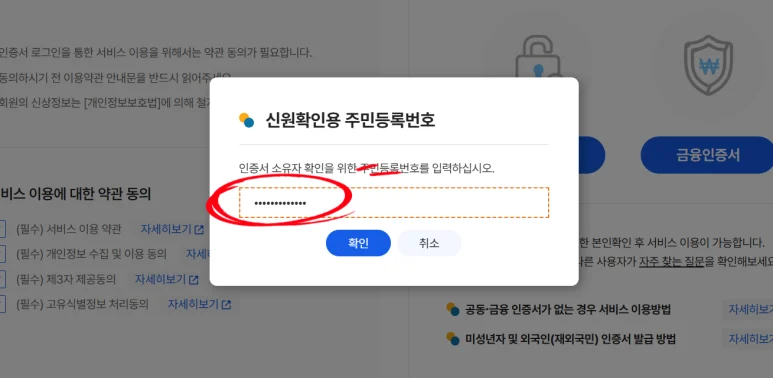This screenshot has width=773, height=378.
Task: Click the 신원확인용 주민등록번호 dialog title
Action: click(x=351, y=120)
